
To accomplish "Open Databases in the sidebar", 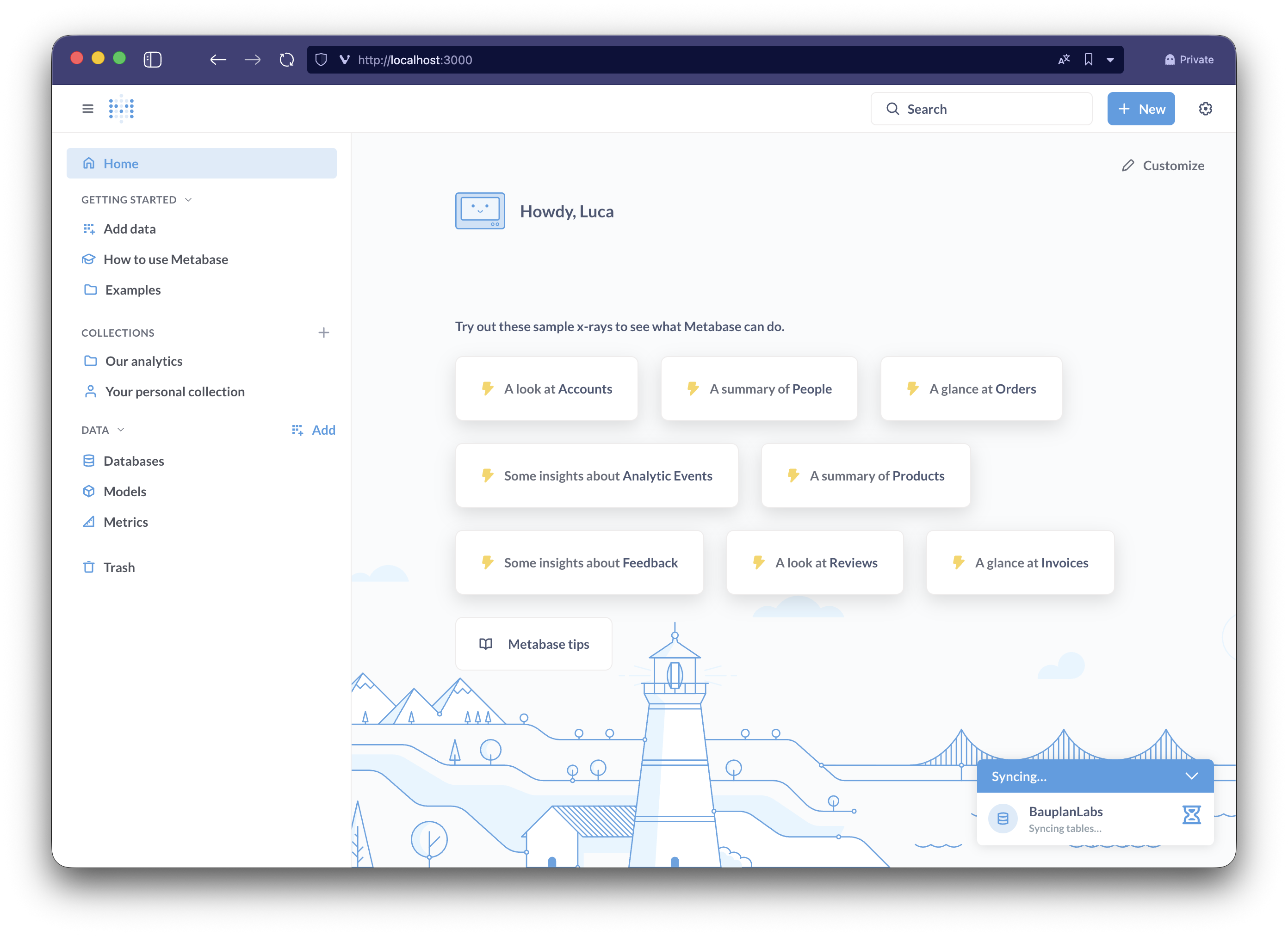I will 133,461.
